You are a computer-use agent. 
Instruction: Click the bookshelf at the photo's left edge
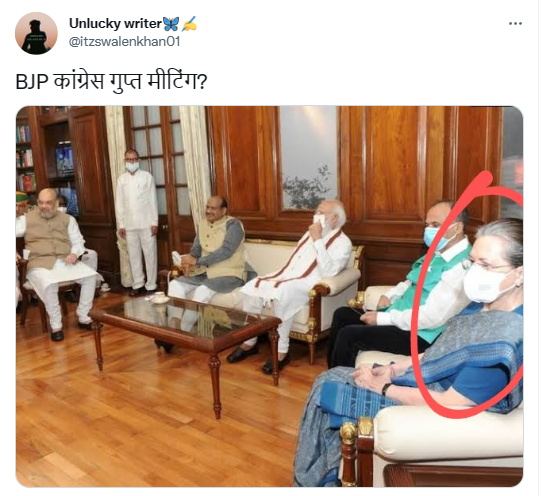pyautogui.click(x=26, y=155)
